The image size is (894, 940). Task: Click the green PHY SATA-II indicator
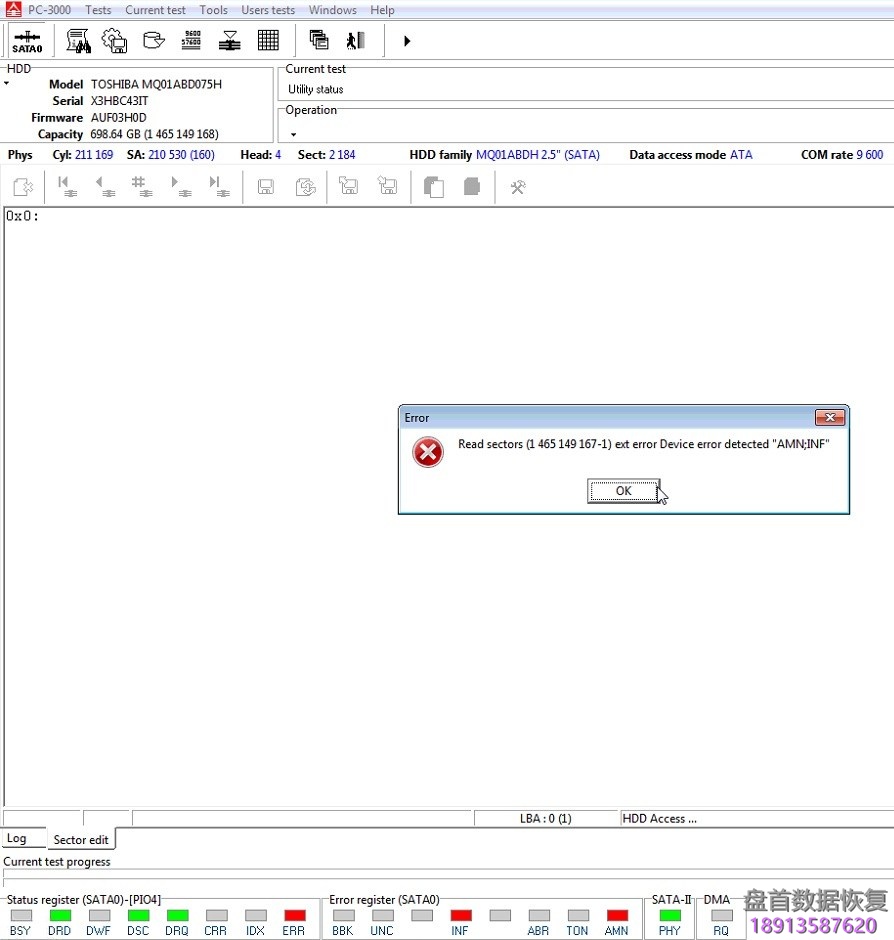pos(669,915)
